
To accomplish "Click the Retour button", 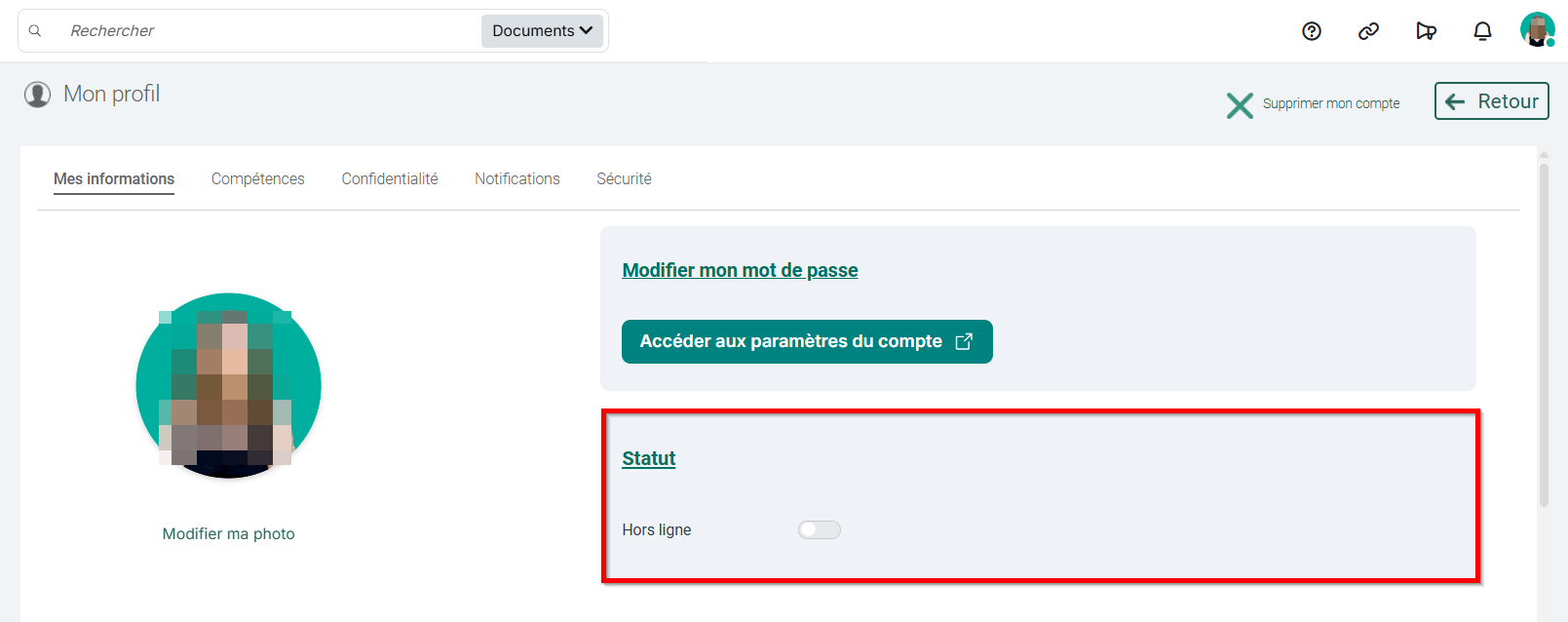I will [1491, 101].
